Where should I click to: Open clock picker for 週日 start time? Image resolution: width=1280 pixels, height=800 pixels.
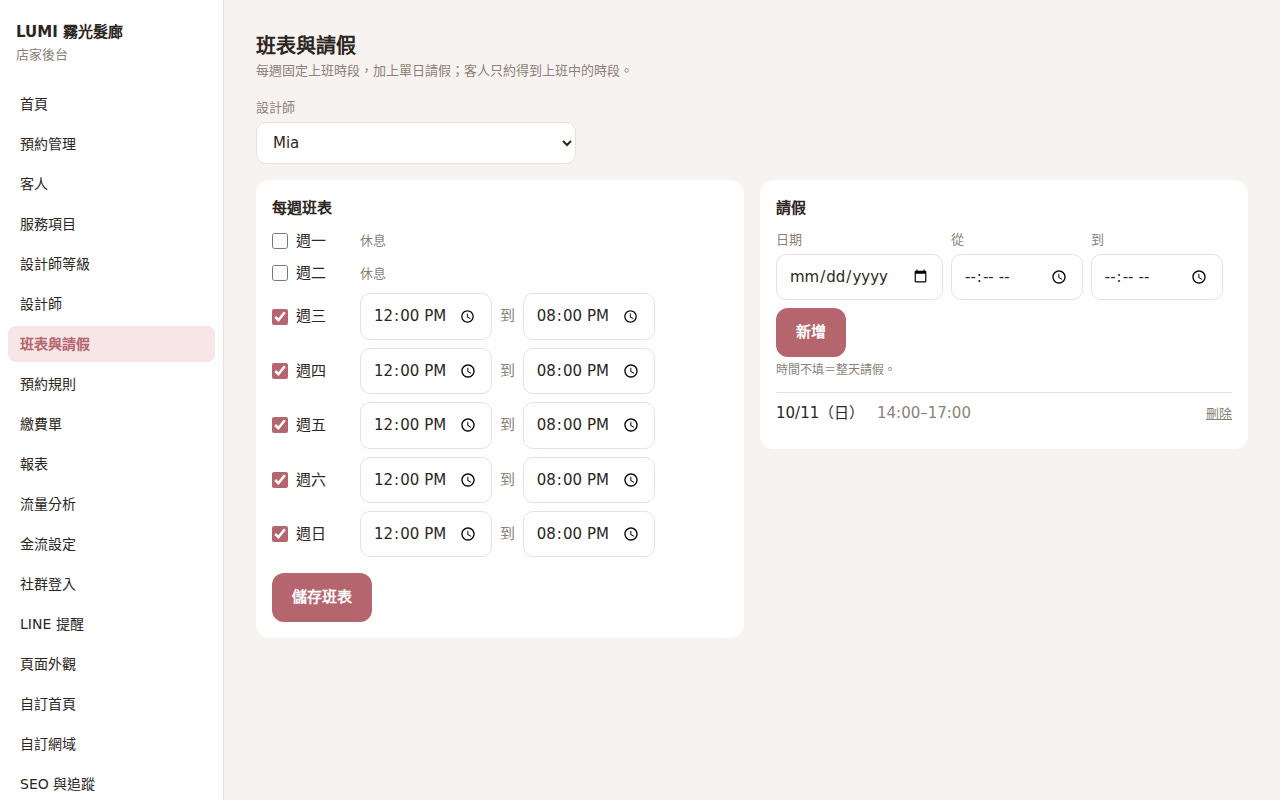(x=467, y=534)
